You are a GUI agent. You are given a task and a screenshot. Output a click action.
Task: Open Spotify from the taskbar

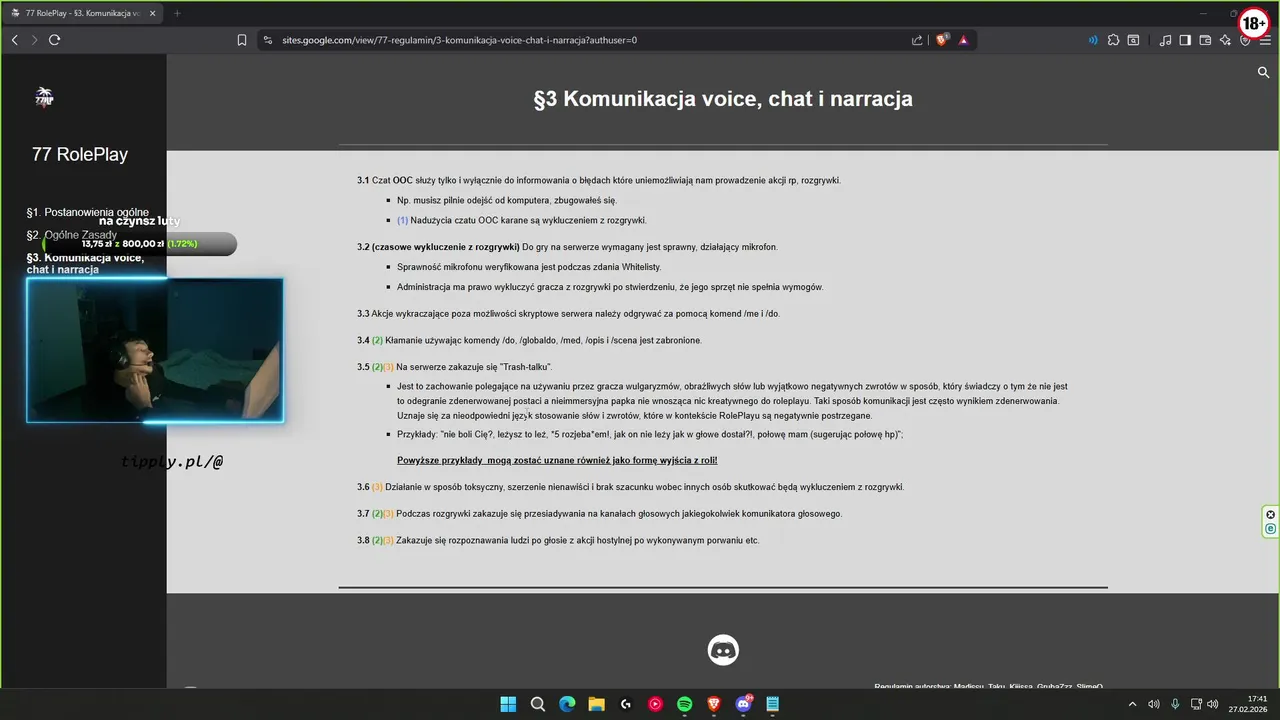[x=685, y=704]
